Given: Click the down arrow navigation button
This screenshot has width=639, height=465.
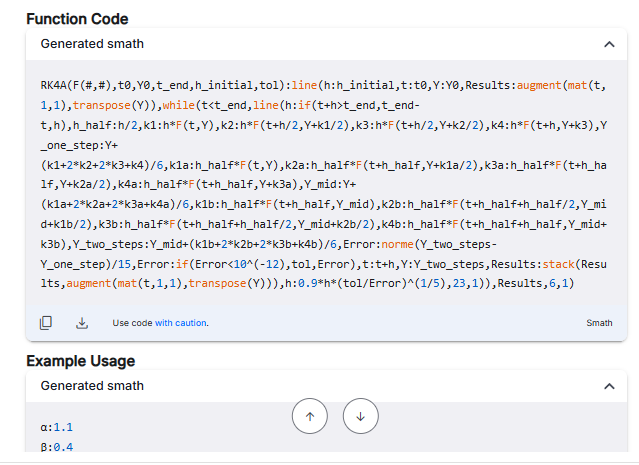Looking at the screenshot, I should point(361,416).
